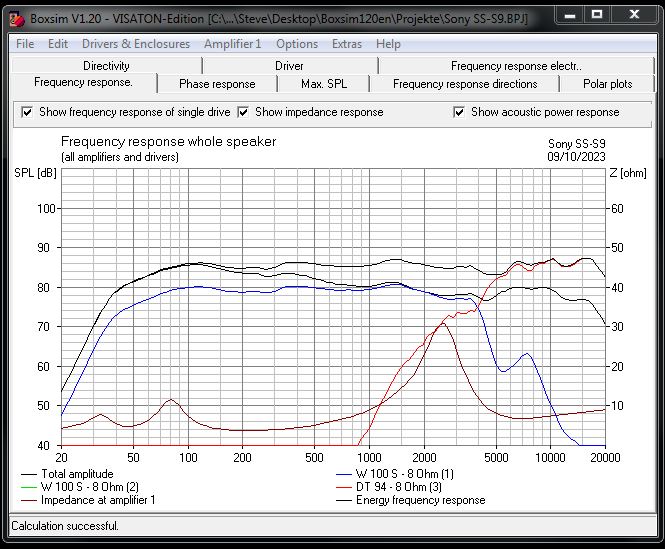This screenshot has width=665, height=549.
Task: Switch to the Max. SPL tab
Action: tap(324, 84)
